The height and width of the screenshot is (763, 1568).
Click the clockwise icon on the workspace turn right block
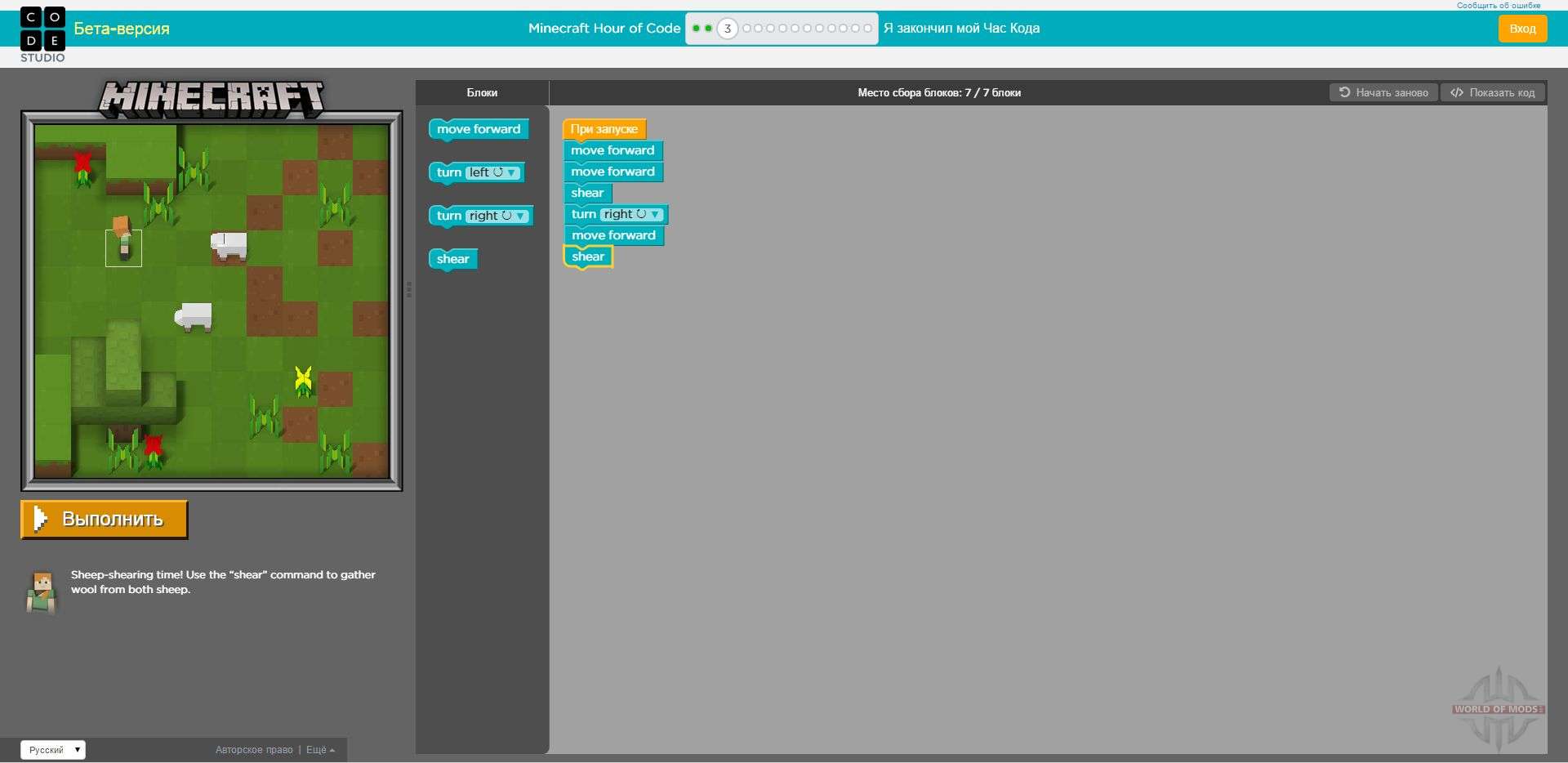pyautogui.click(x=641, y=214)
